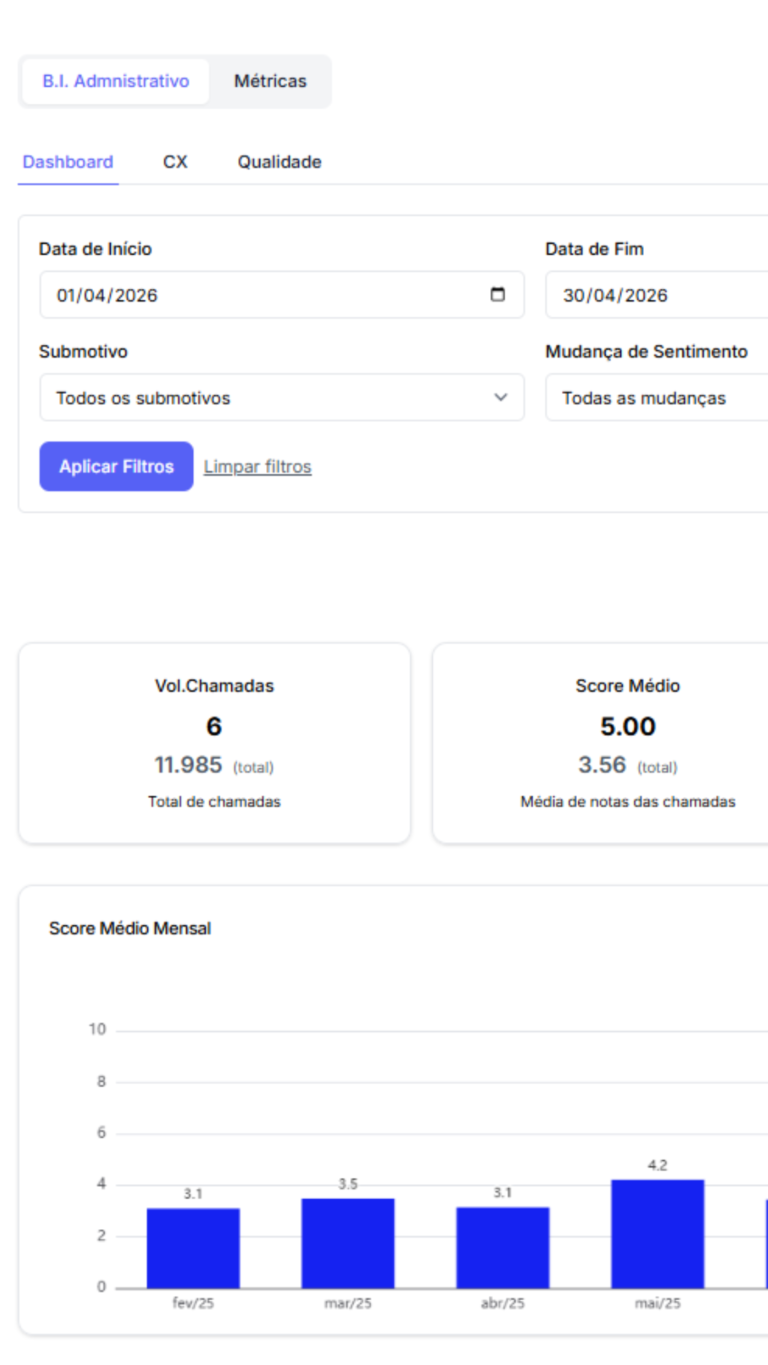
Task: Switch to the B.I. Administrativo tab
Action: tap(115, 81)
